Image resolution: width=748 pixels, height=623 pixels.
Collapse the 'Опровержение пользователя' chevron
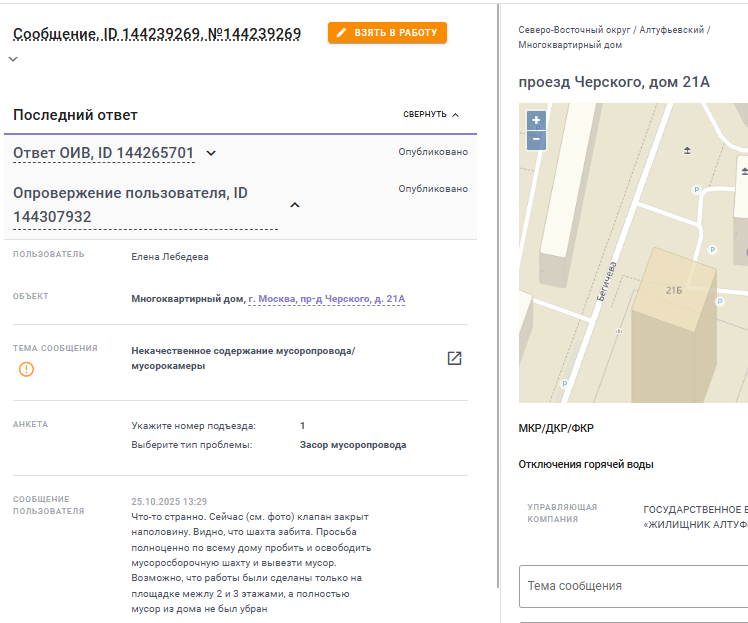[295, 205]
